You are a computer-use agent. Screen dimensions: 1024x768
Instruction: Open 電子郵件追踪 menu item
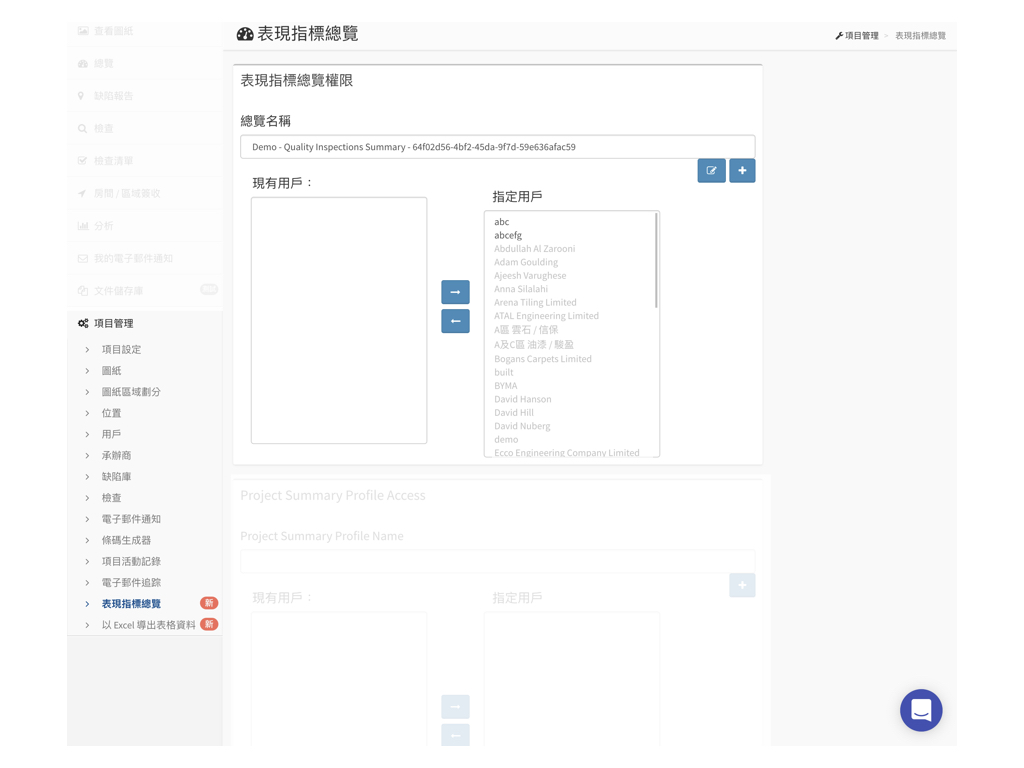pyautogui.click(x=131, y=583)
